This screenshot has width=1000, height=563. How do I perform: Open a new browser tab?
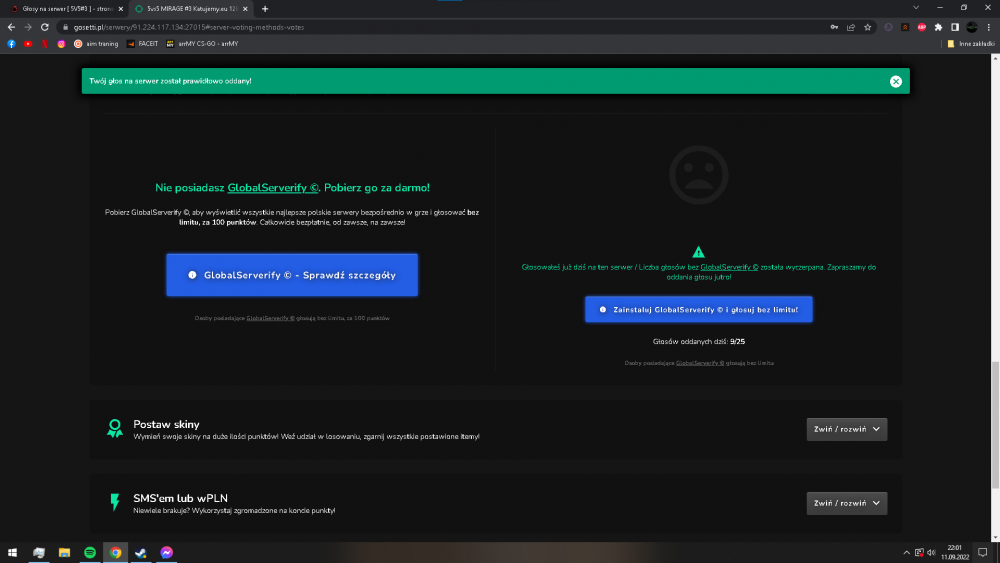click(x=265, y=9)
